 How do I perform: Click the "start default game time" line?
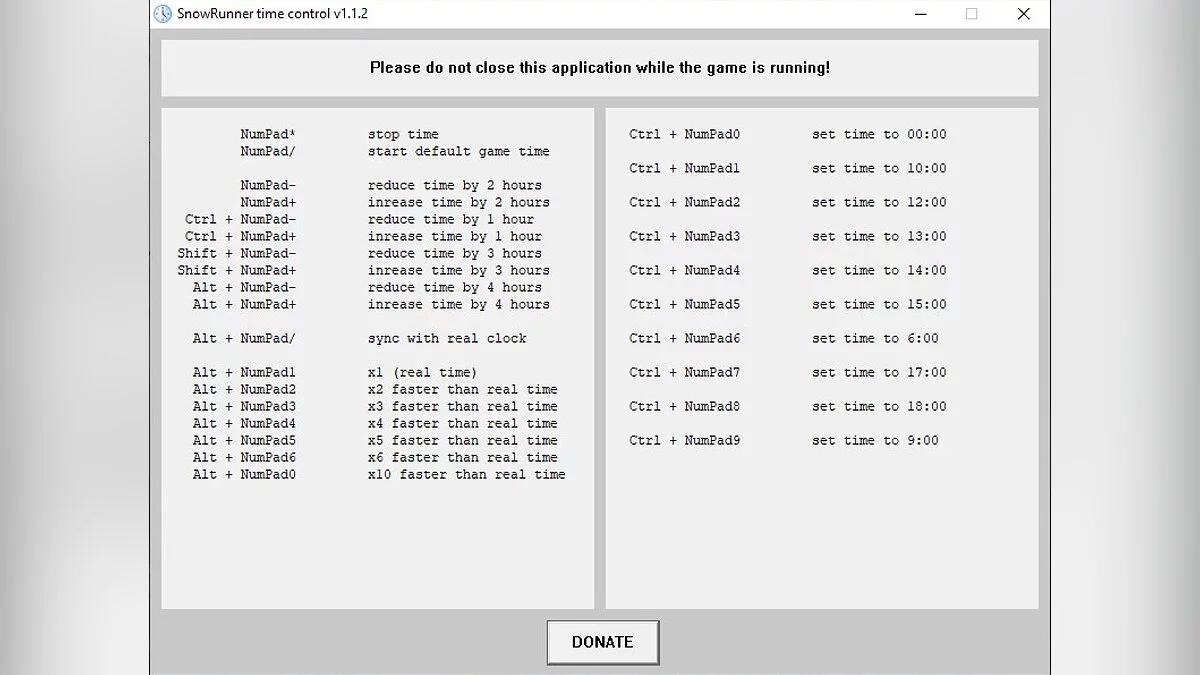pos(459,151)
